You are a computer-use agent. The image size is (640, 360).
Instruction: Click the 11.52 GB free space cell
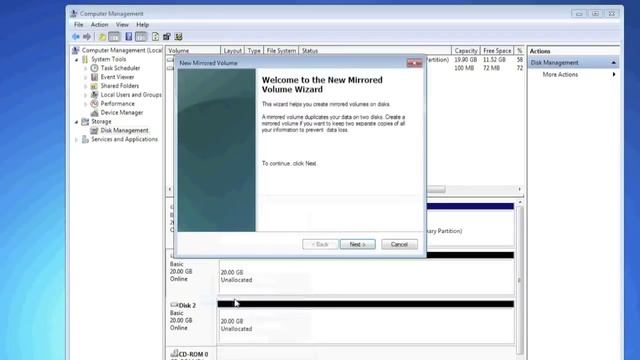[x=494, y=60]
